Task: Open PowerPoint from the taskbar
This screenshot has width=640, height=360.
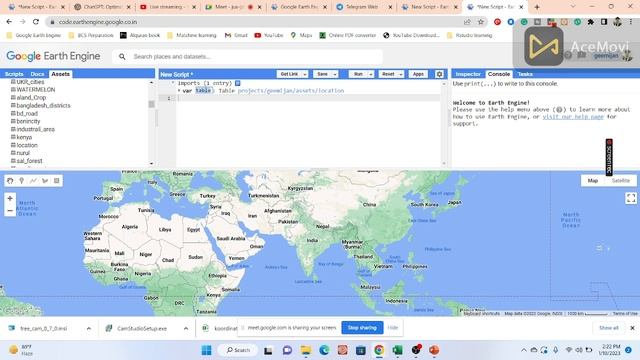Action: coord(434,350)
